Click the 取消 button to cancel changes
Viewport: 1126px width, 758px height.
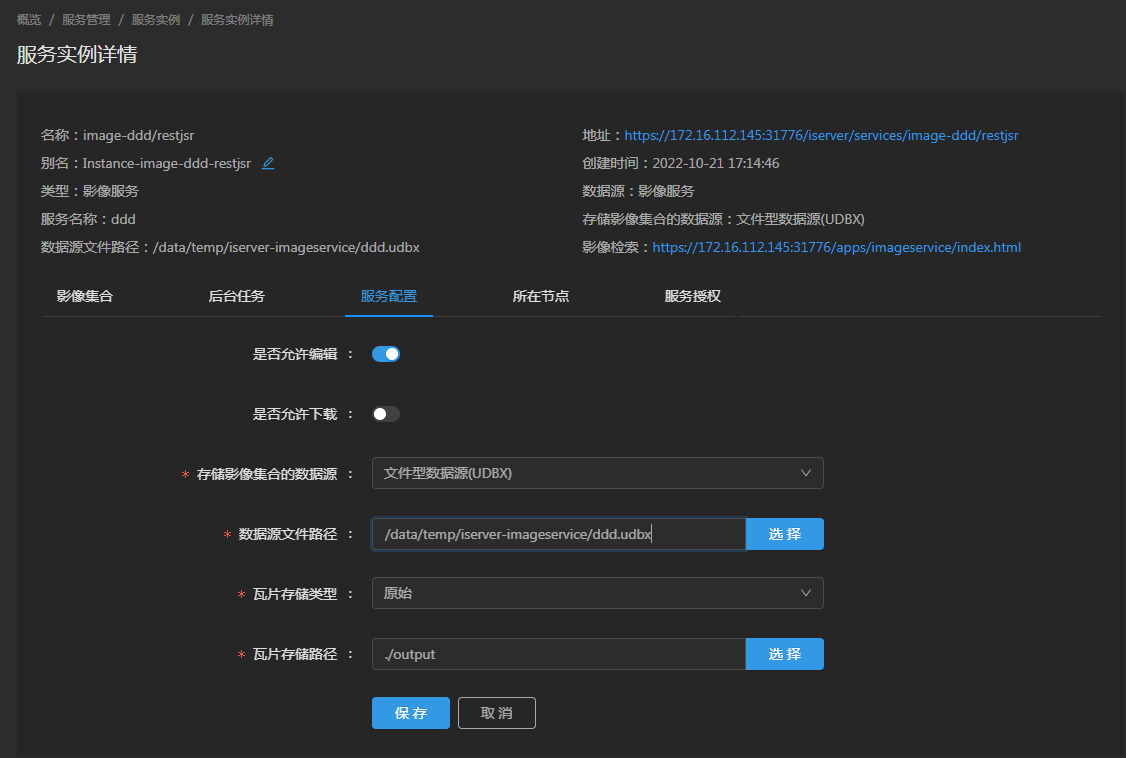[x=496, y=712]
